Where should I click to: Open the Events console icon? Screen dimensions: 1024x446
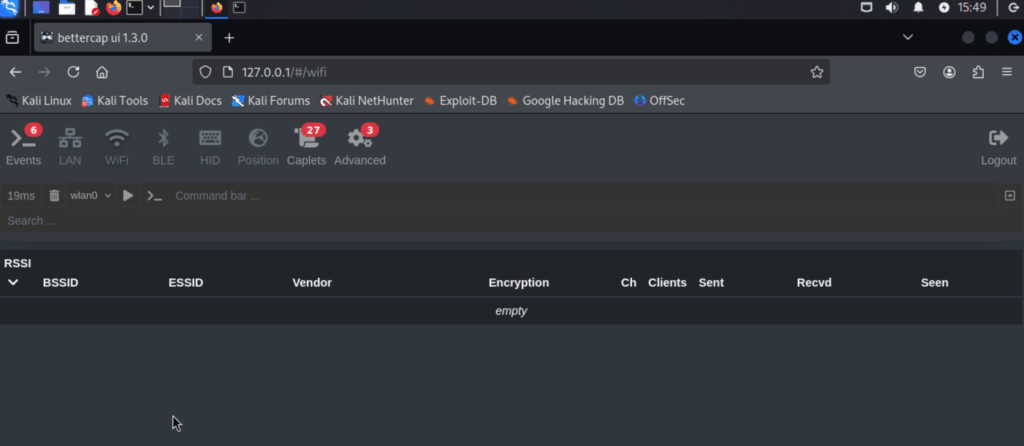point(23,141)
